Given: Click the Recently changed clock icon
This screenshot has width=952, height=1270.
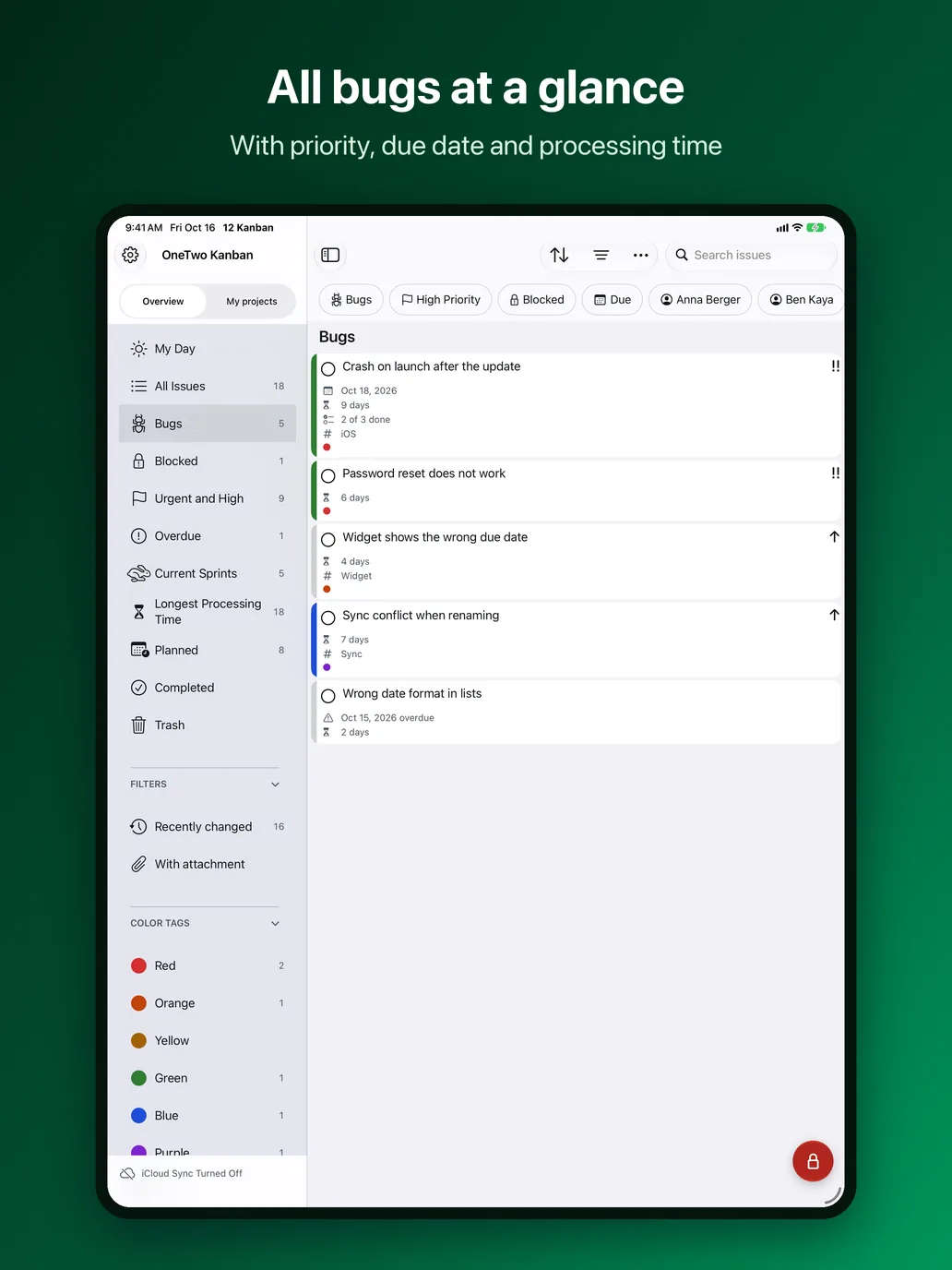Looking at the screenshot, I should click(x=138, y=827).
